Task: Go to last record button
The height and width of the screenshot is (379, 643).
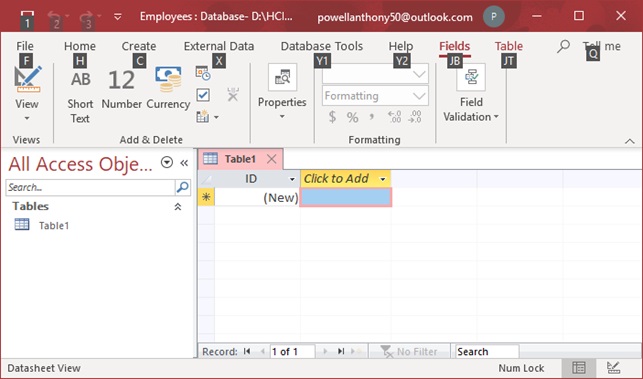Action: pos(341,352)
